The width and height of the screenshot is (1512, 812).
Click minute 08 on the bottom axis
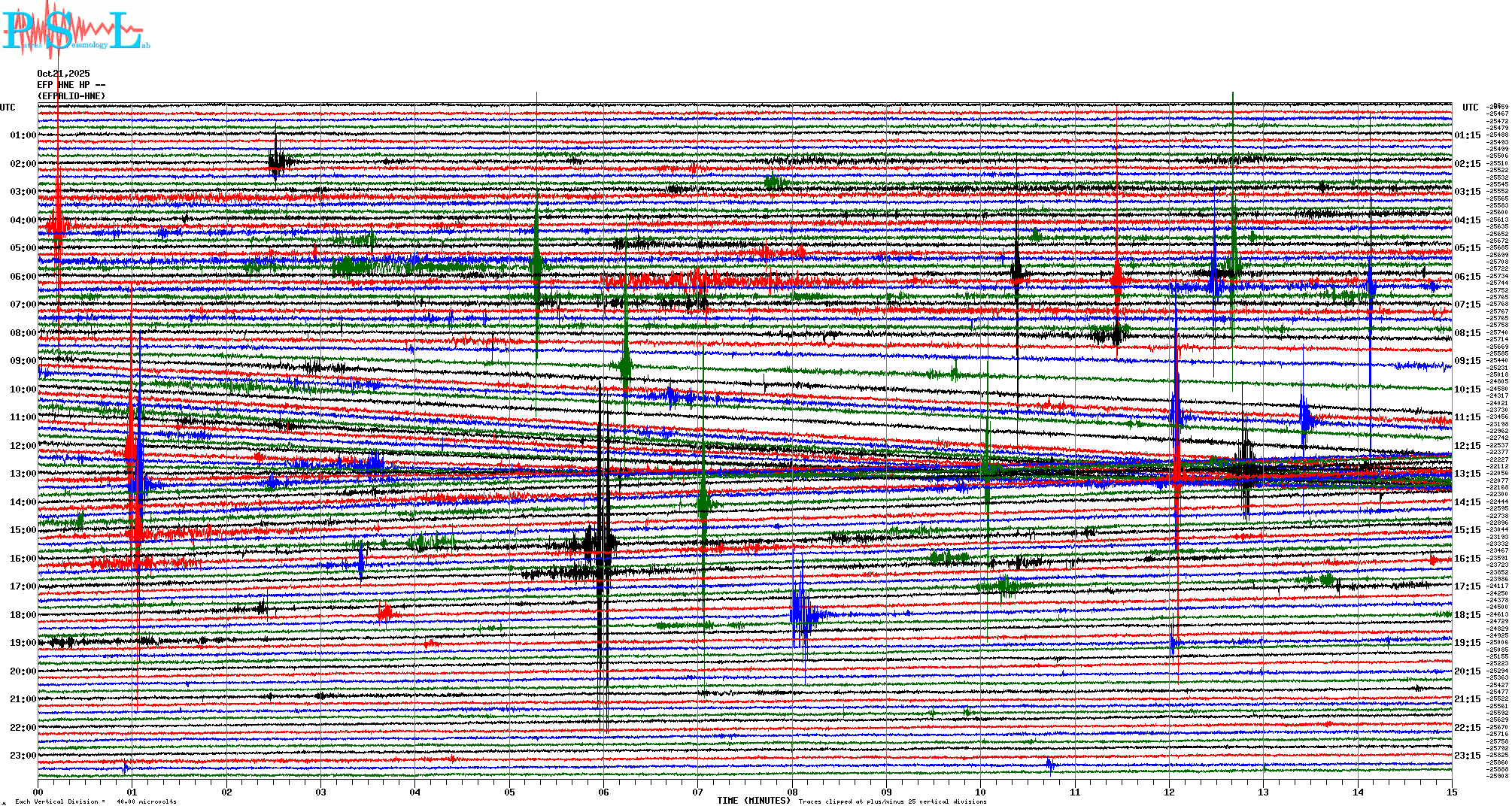[x=792, y=792]
